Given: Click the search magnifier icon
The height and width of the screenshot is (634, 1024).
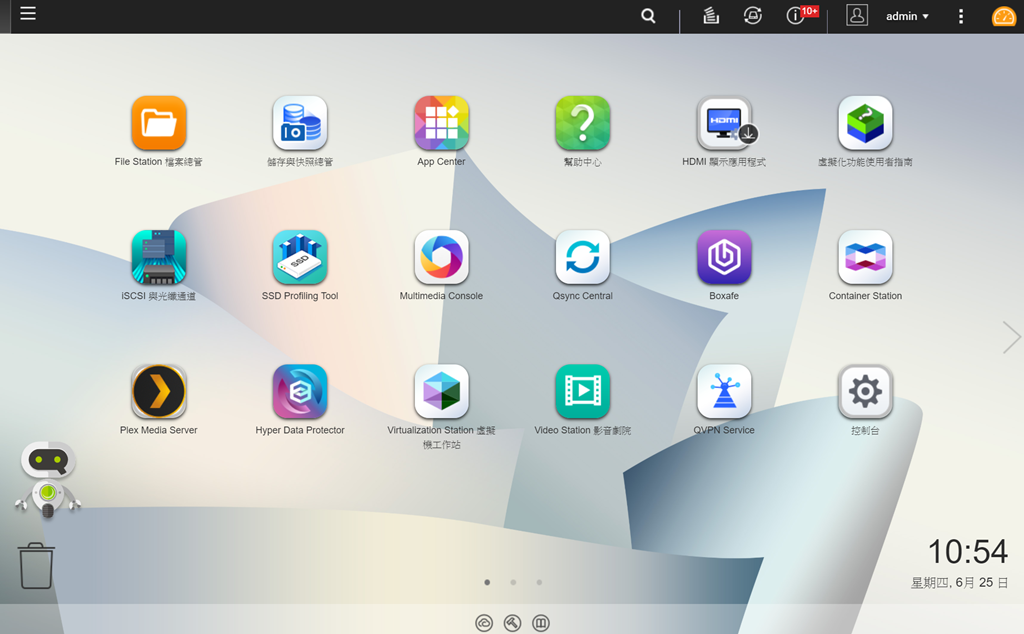Looking at the screenshot, I should click(648, 16).
